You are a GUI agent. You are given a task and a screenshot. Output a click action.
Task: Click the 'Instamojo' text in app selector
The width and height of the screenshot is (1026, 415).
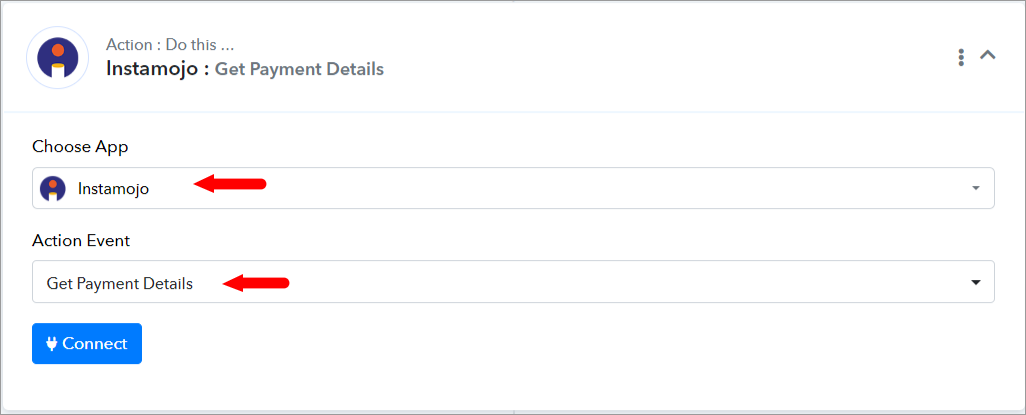113,189
